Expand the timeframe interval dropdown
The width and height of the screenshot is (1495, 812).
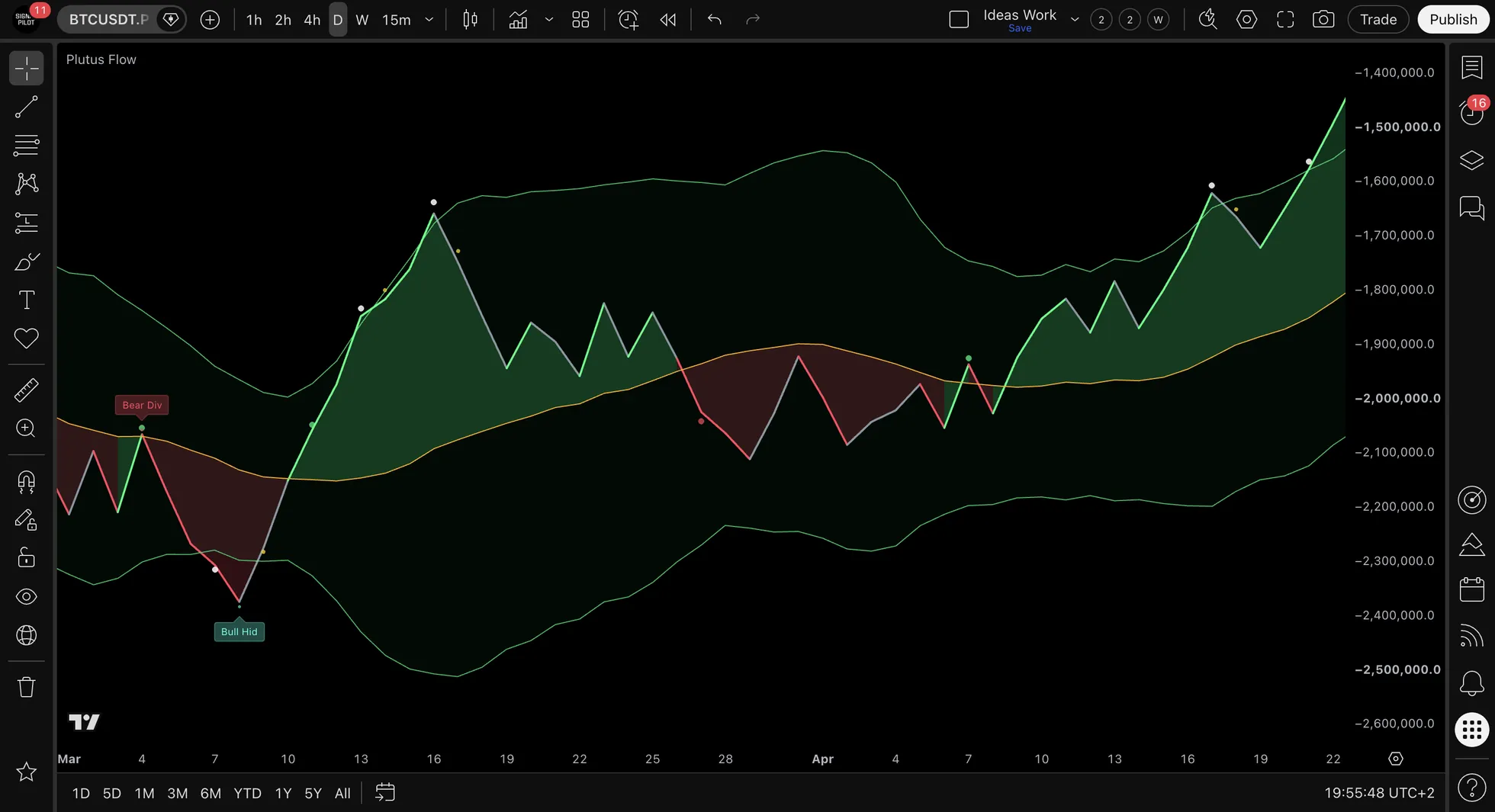click(x=429, y=20)
